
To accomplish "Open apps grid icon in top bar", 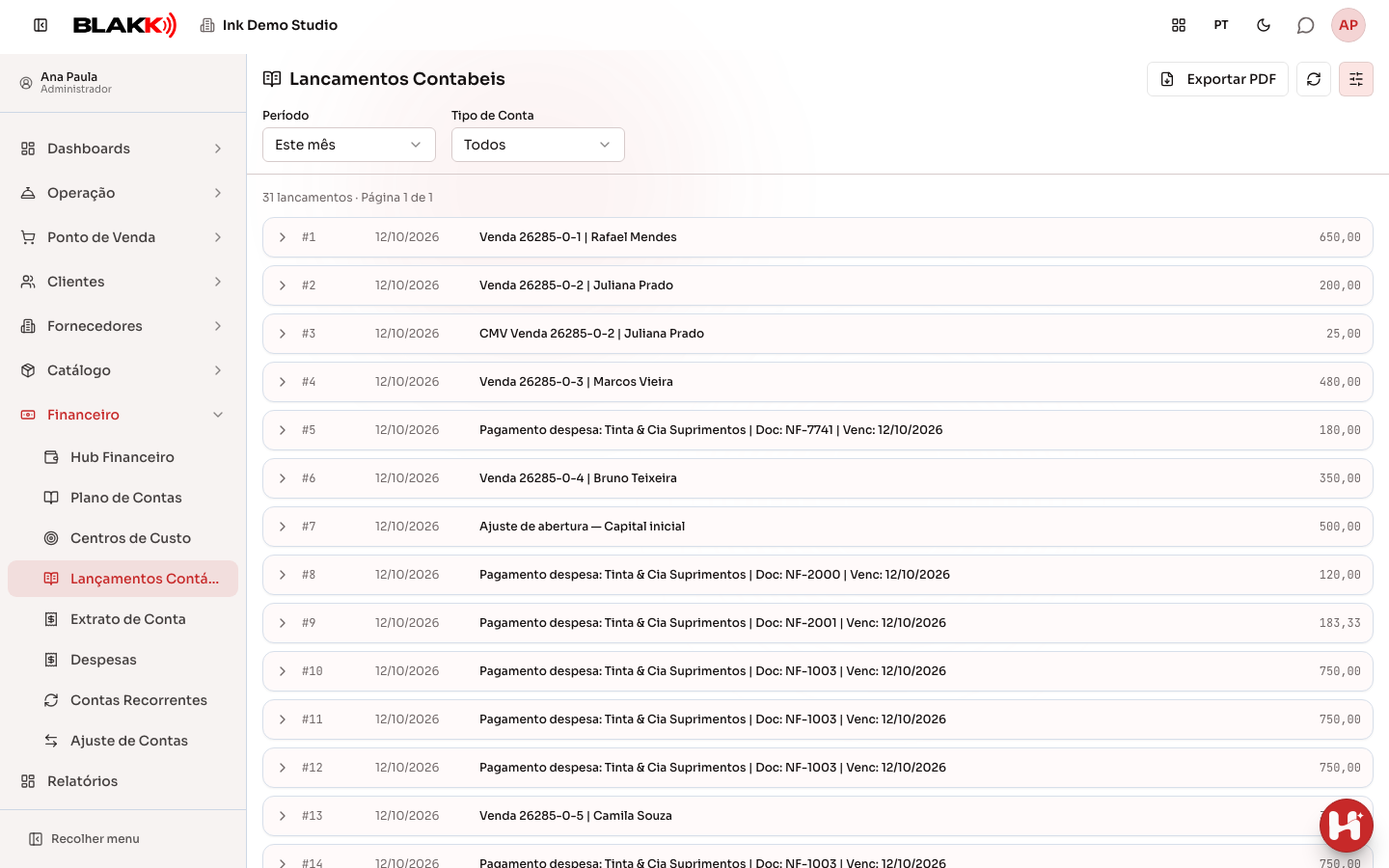I will pyautogui.click(x=1179, y=25).
